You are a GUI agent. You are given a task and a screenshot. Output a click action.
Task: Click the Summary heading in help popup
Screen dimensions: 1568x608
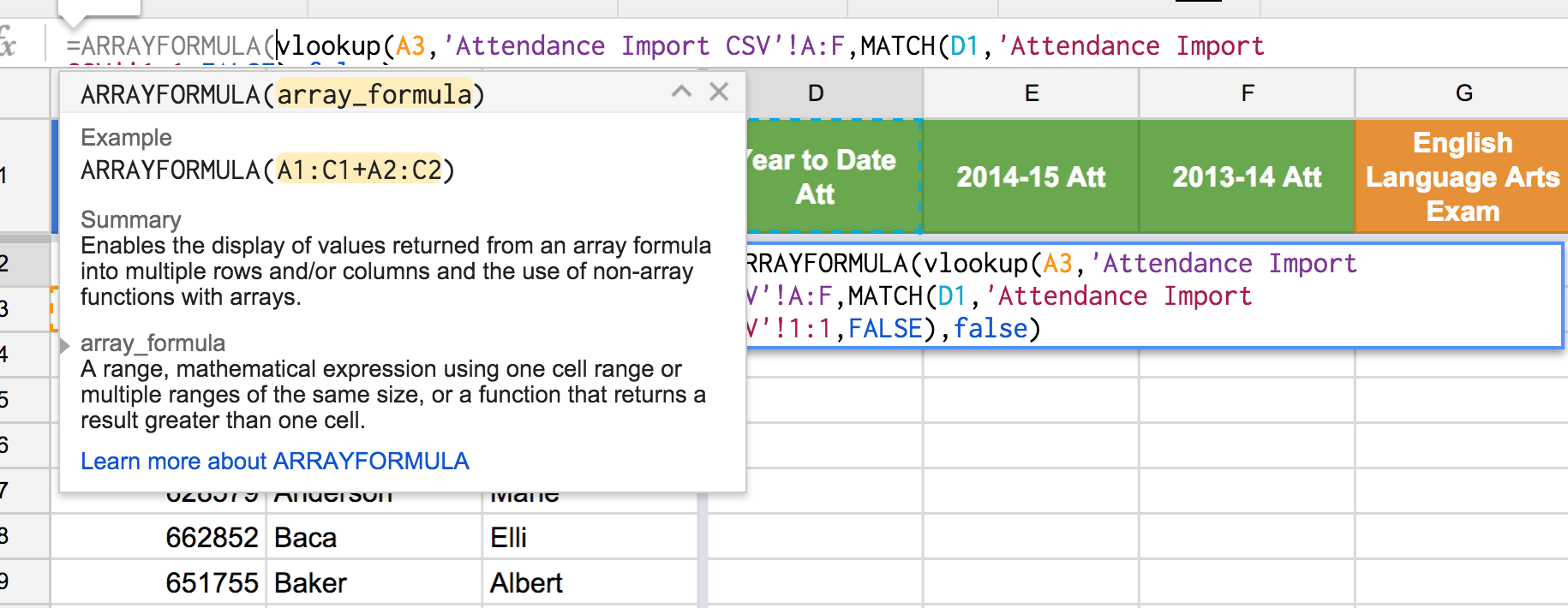[x=131, y=220]
